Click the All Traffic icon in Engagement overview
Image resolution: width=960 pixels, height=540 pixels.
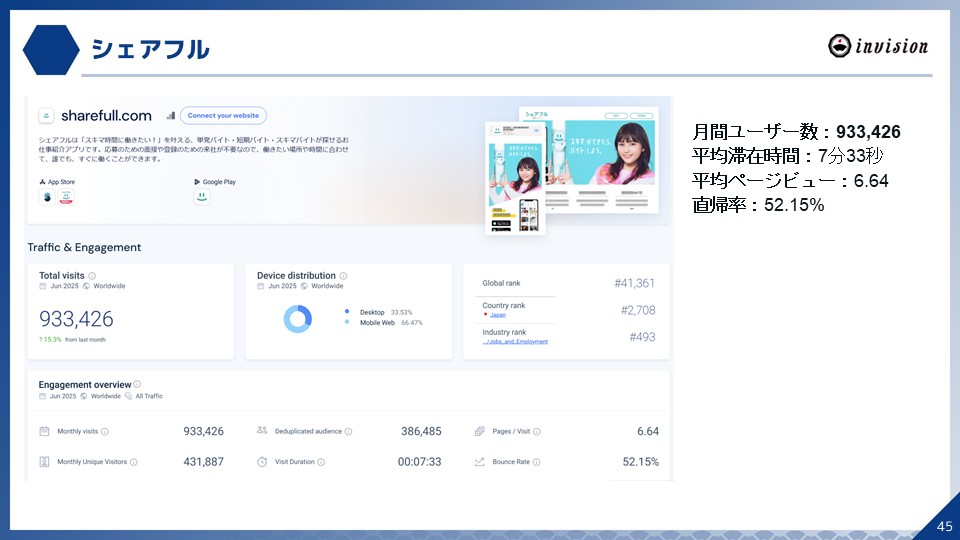128,396
